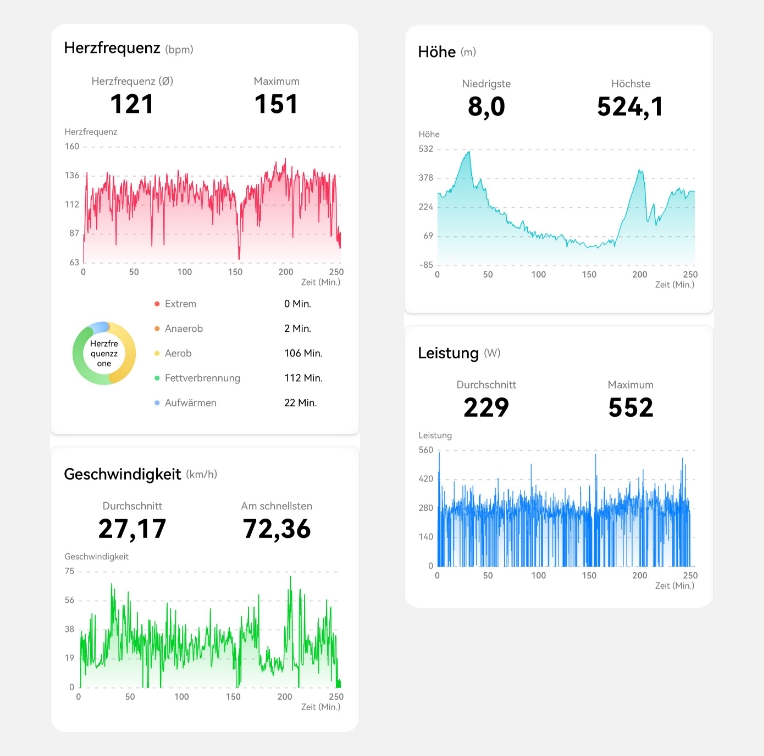Click the average speed value 27,17
The height and width of the screenshot is (756, 764).
[132, 528]
